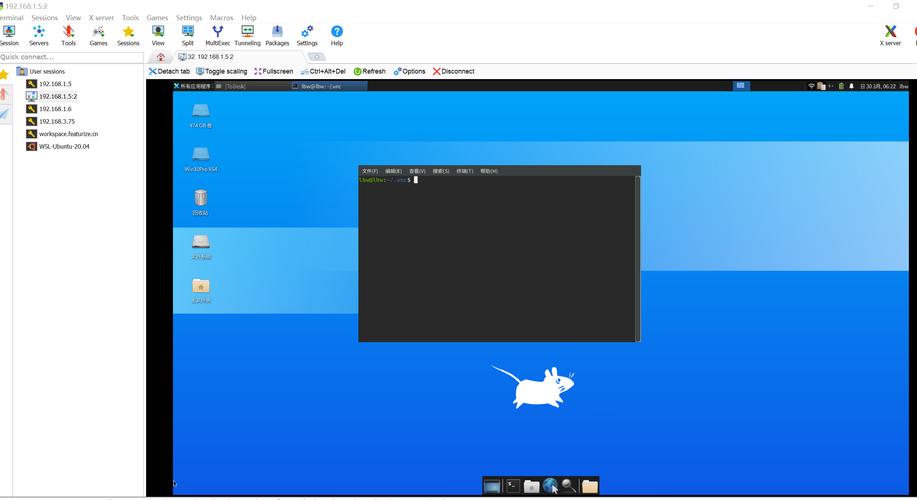Switch to the home tab
Viewport: 917px width, 500px height.
click(161, 57)
